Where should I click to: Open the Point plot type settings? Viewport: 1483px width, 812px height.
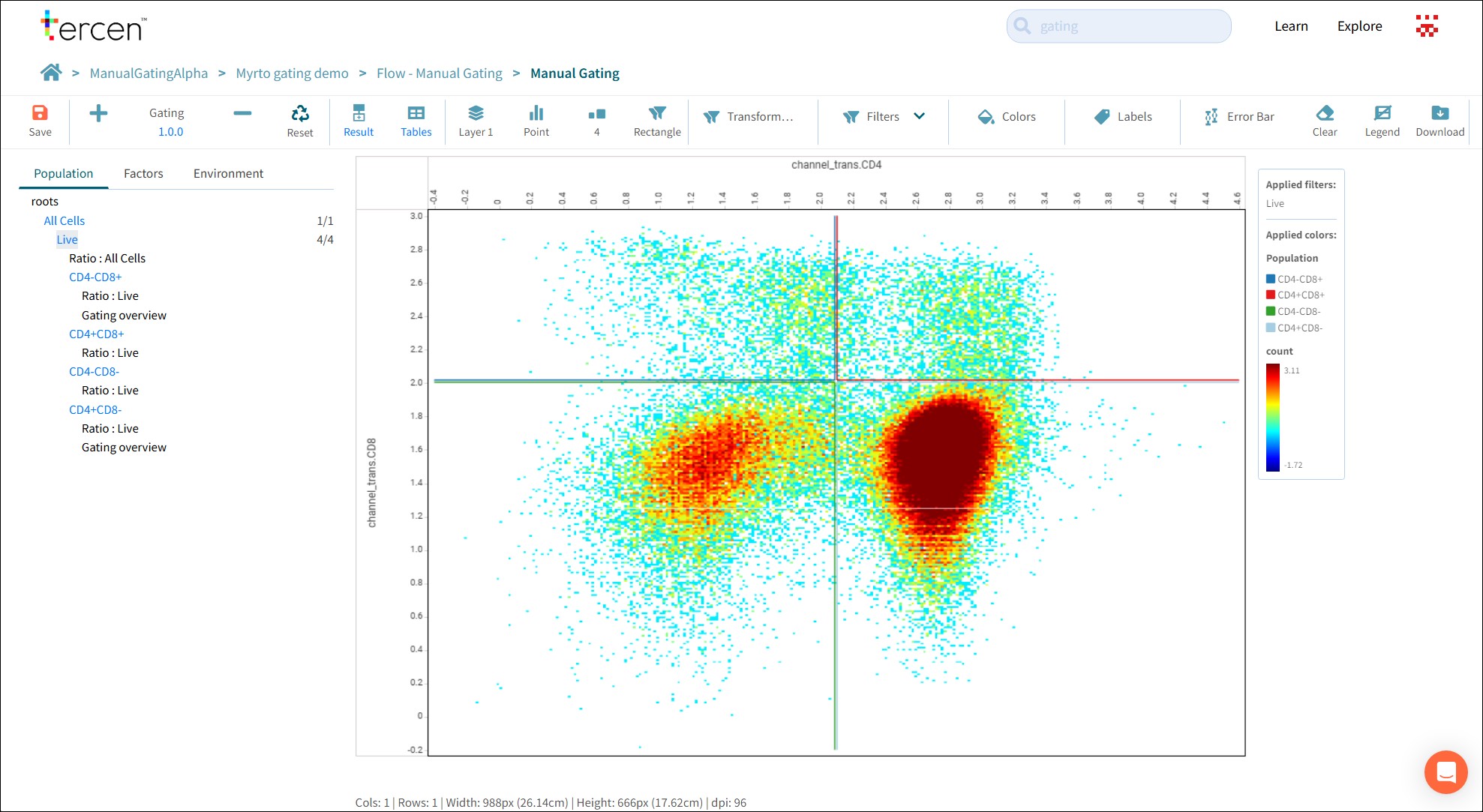536,121
